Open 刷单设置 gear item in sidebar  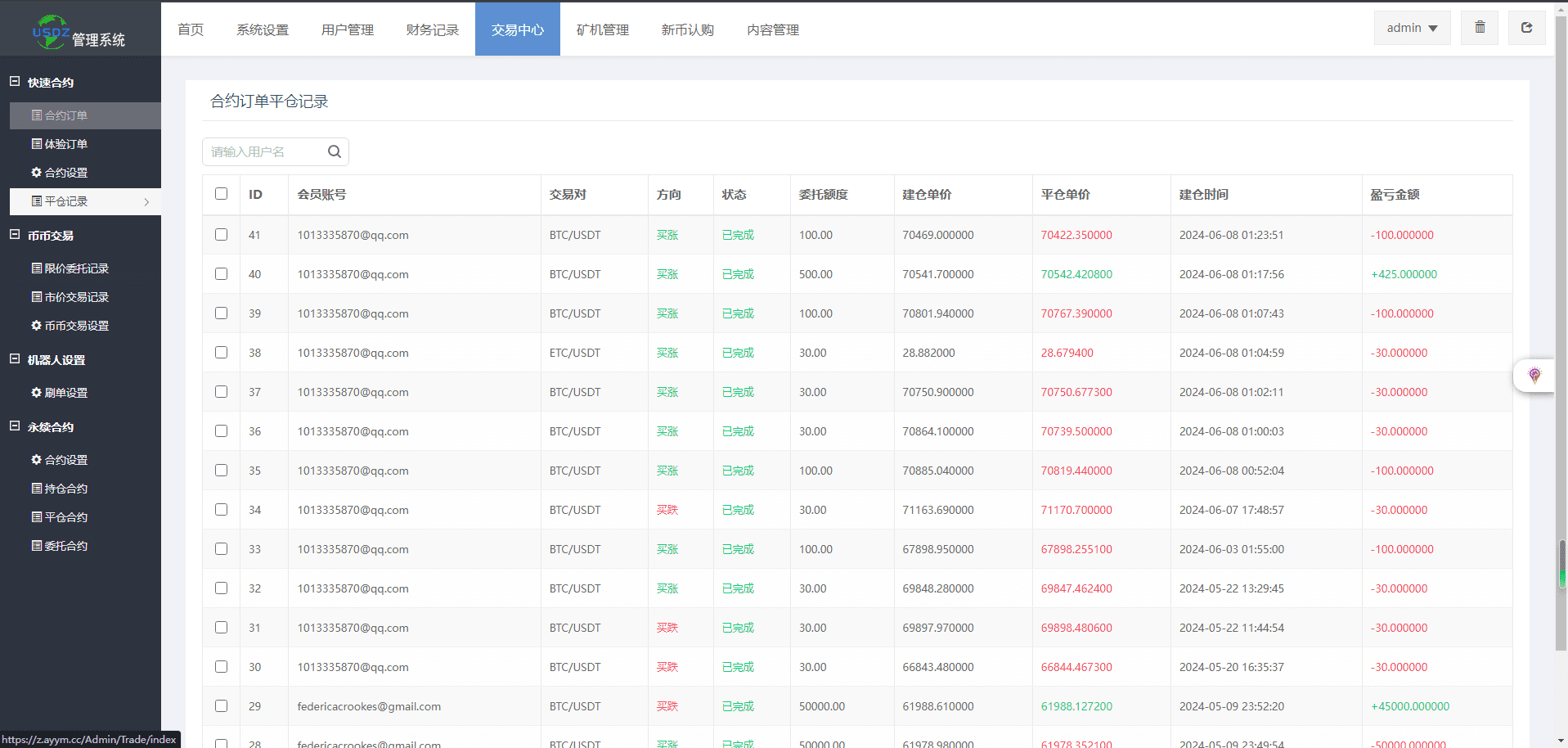click(59, 393)
